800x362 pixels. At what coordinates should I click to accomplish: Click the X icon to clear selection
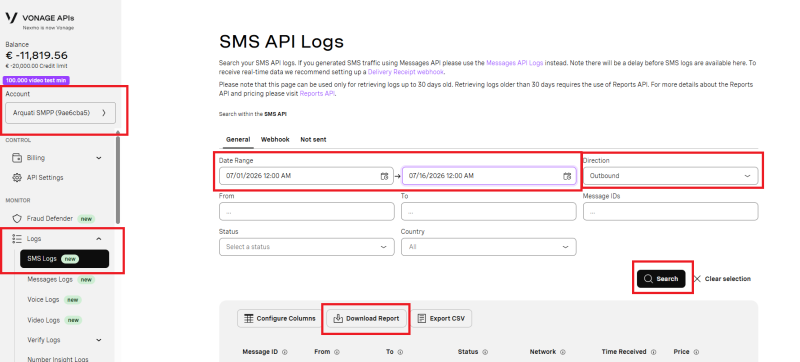[697, 279]
